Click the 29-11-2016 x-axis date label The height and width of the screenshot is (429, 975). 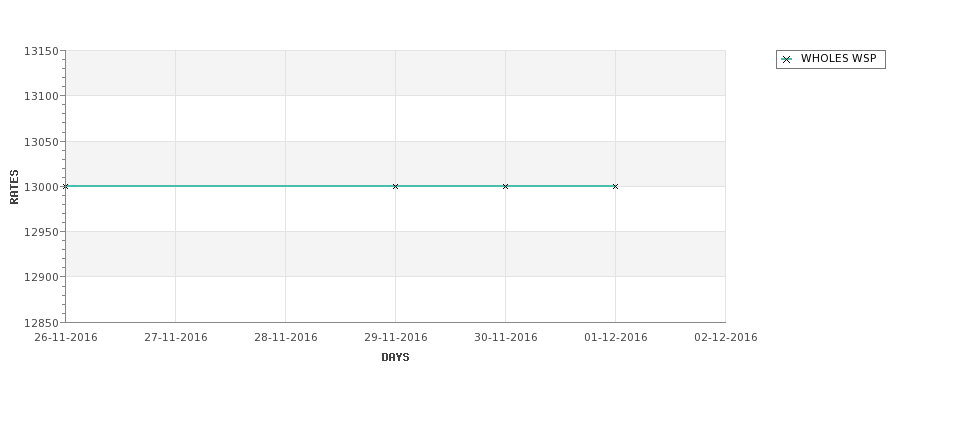pos(395,338)
